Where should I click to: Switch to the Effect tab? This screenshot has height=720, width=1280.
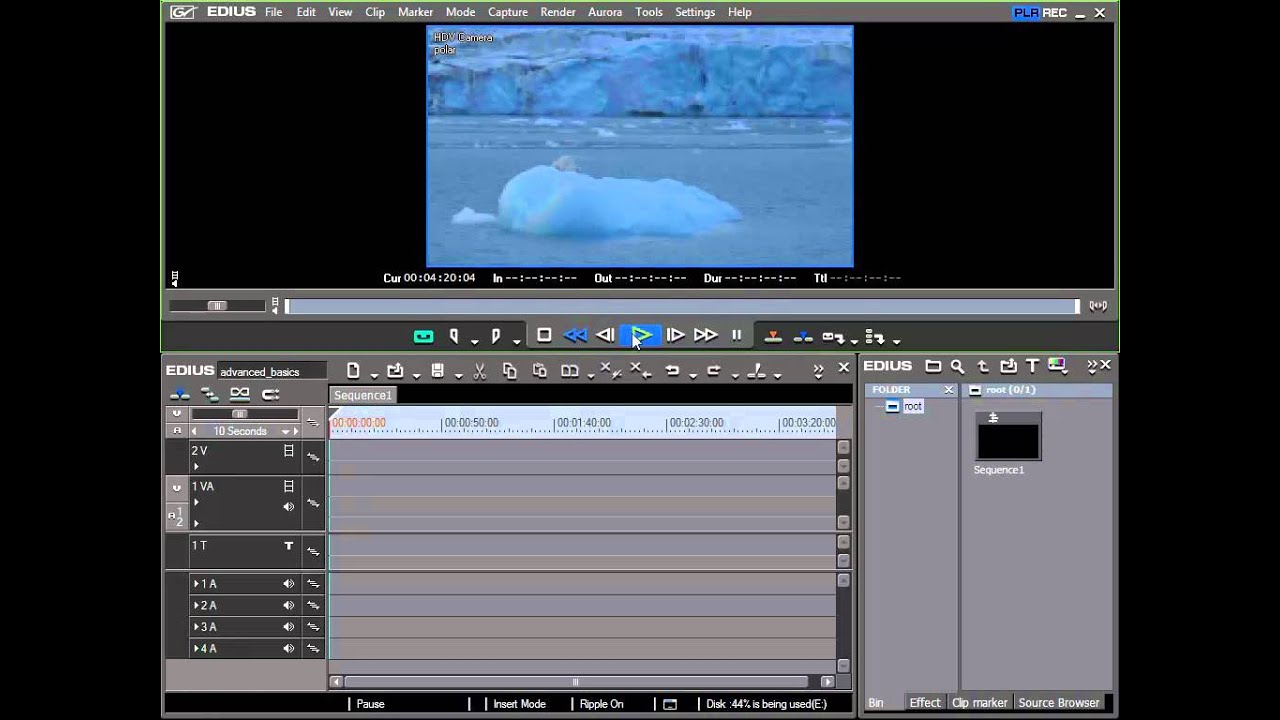pyautogui.click(x=925, y=703)
